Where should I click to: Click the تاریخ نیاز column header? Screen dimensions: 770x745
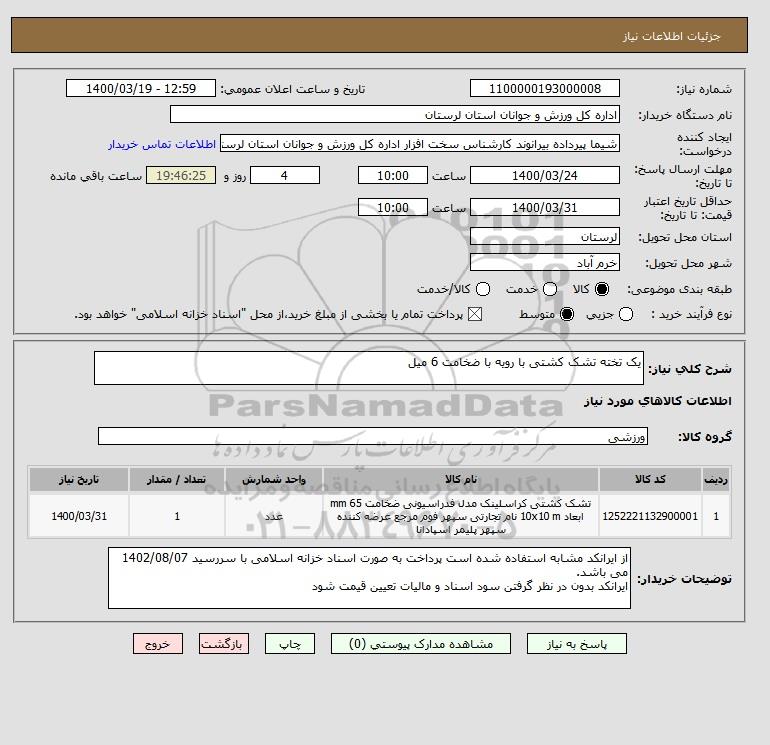click(79, 479)
